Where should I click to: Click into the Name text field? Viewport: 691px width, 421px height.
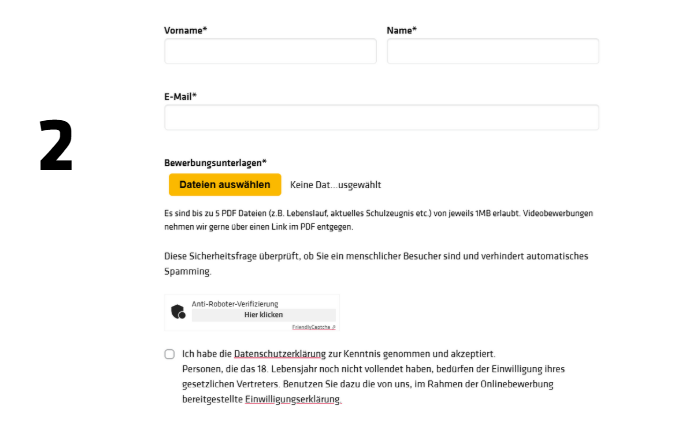(x=492, y=51)
